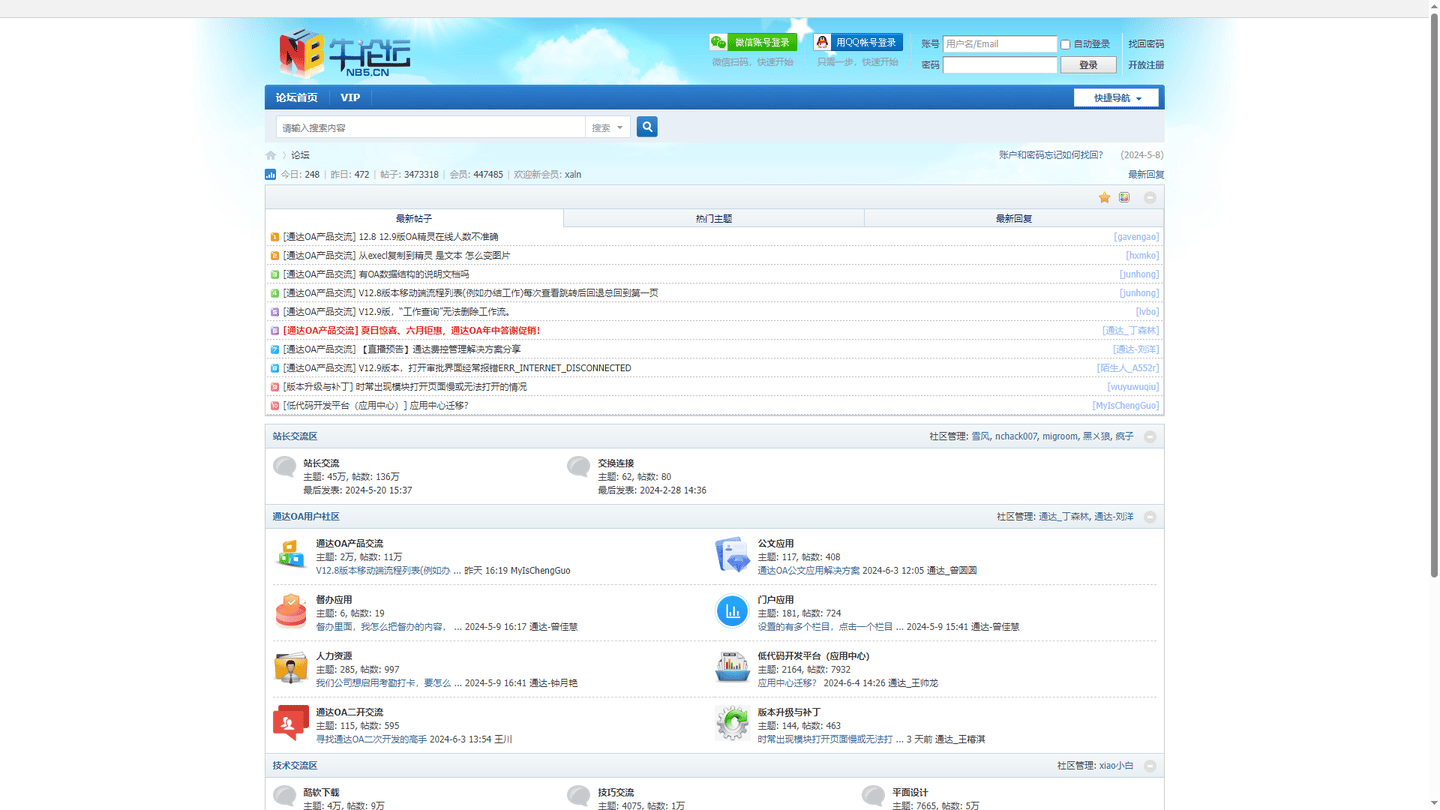1440x810 pixels.
Task: Switch to the 最新帖子 tab
Action: (414, 218)
